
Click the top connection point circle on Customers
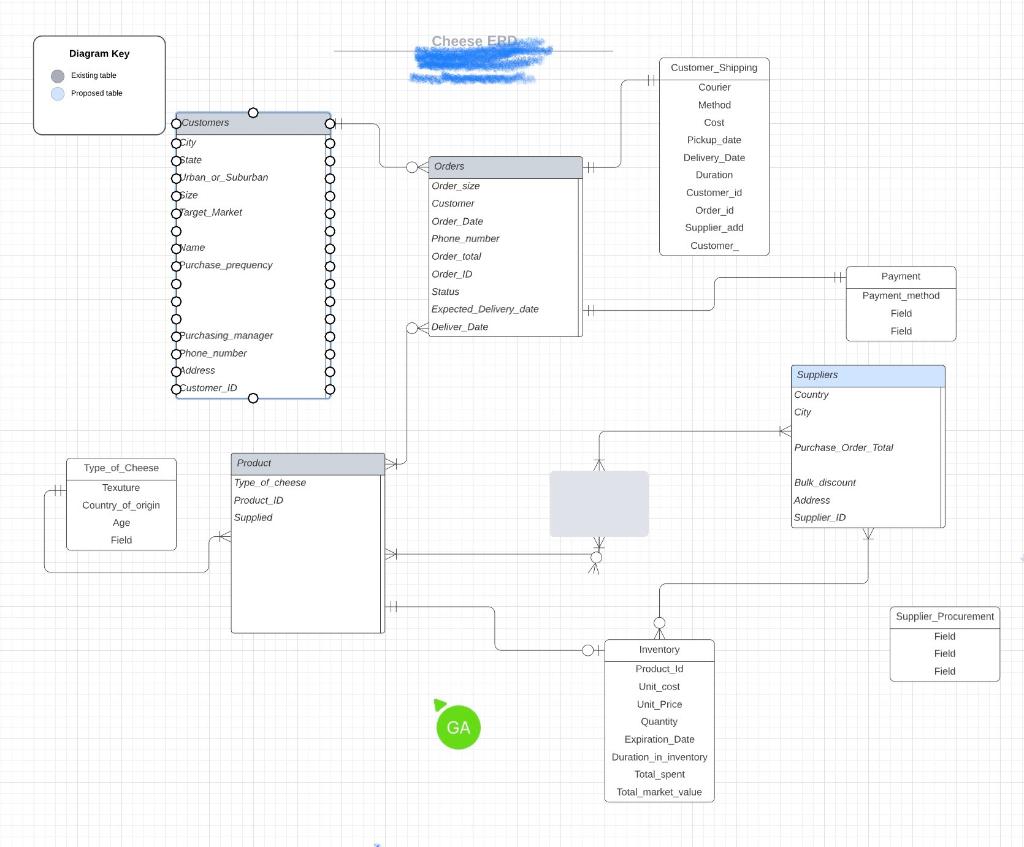tap(253, 113)
